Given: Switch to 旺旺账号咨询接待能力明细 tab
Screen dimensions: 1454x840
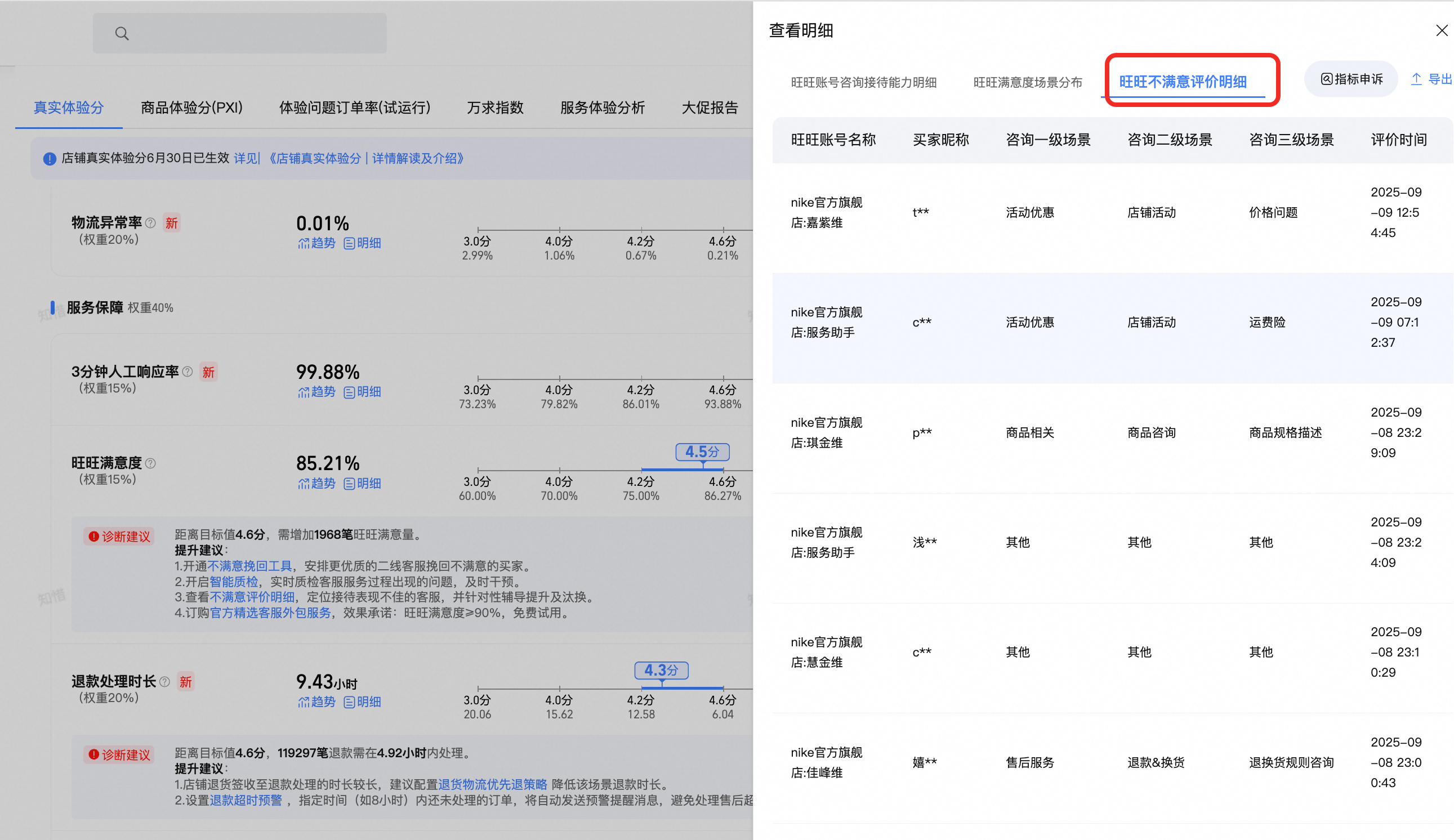Looking at the screenshot, I should tap(863, 83).
